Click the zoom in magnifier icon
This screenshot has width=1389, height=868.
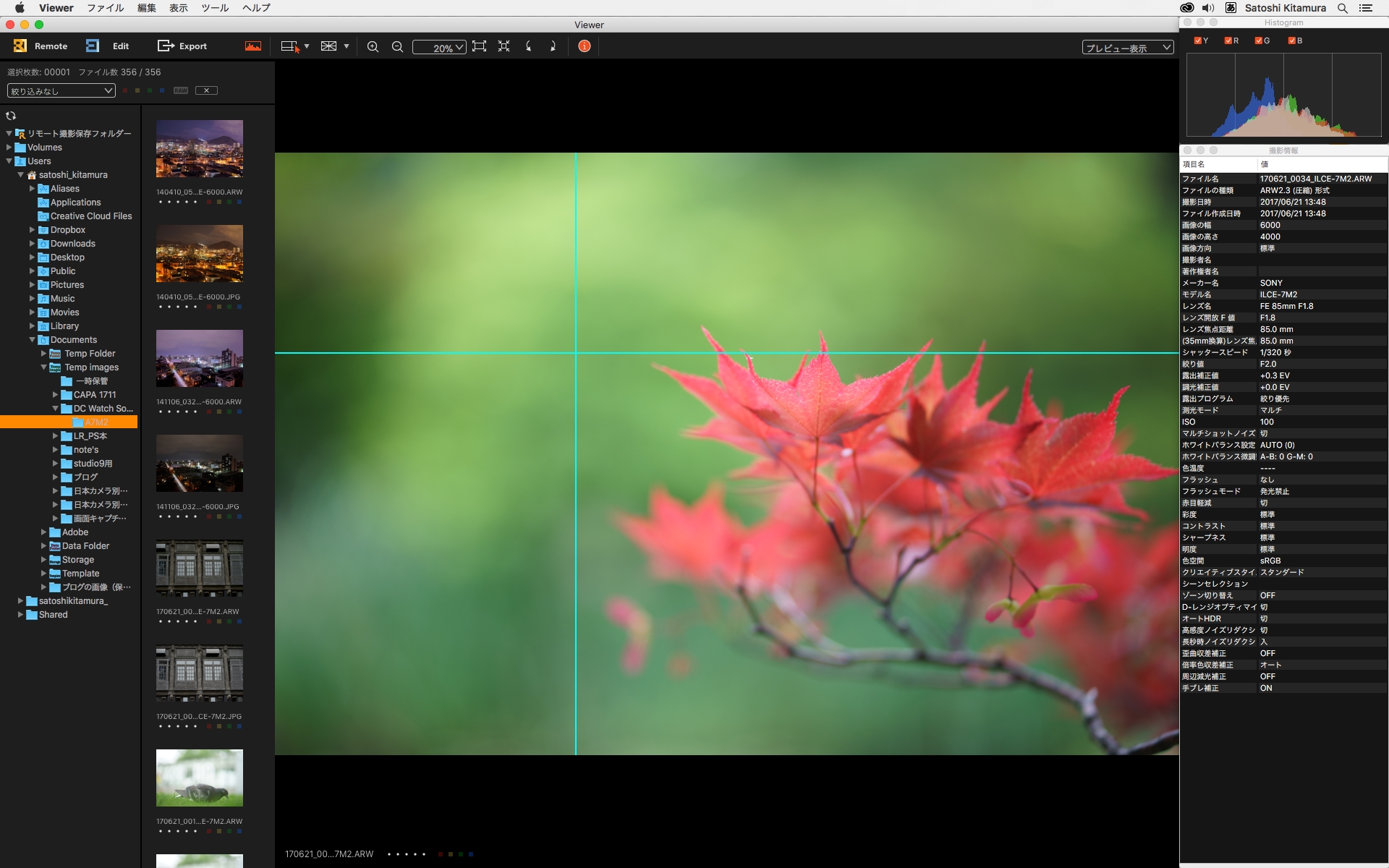373,46
